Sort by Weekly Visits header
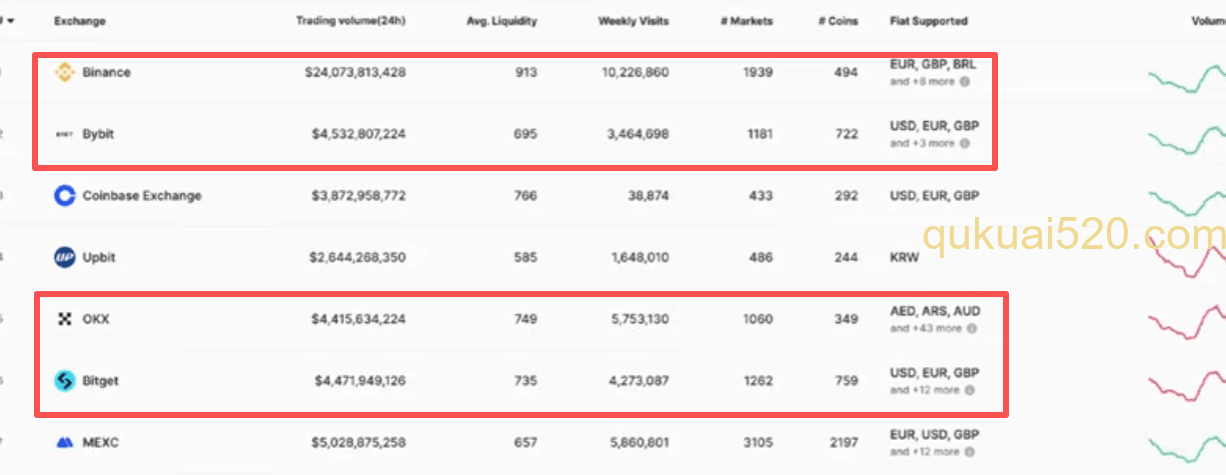This screenshot has height=475, width=1226. click(634, 21)
